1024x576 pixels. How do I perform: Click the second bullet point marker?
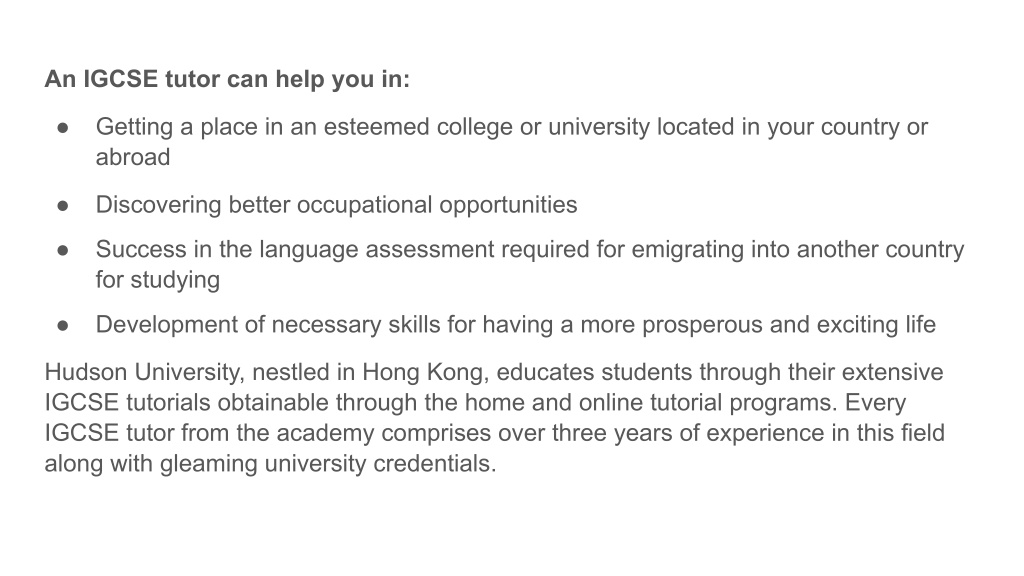(x=63, y=206)
